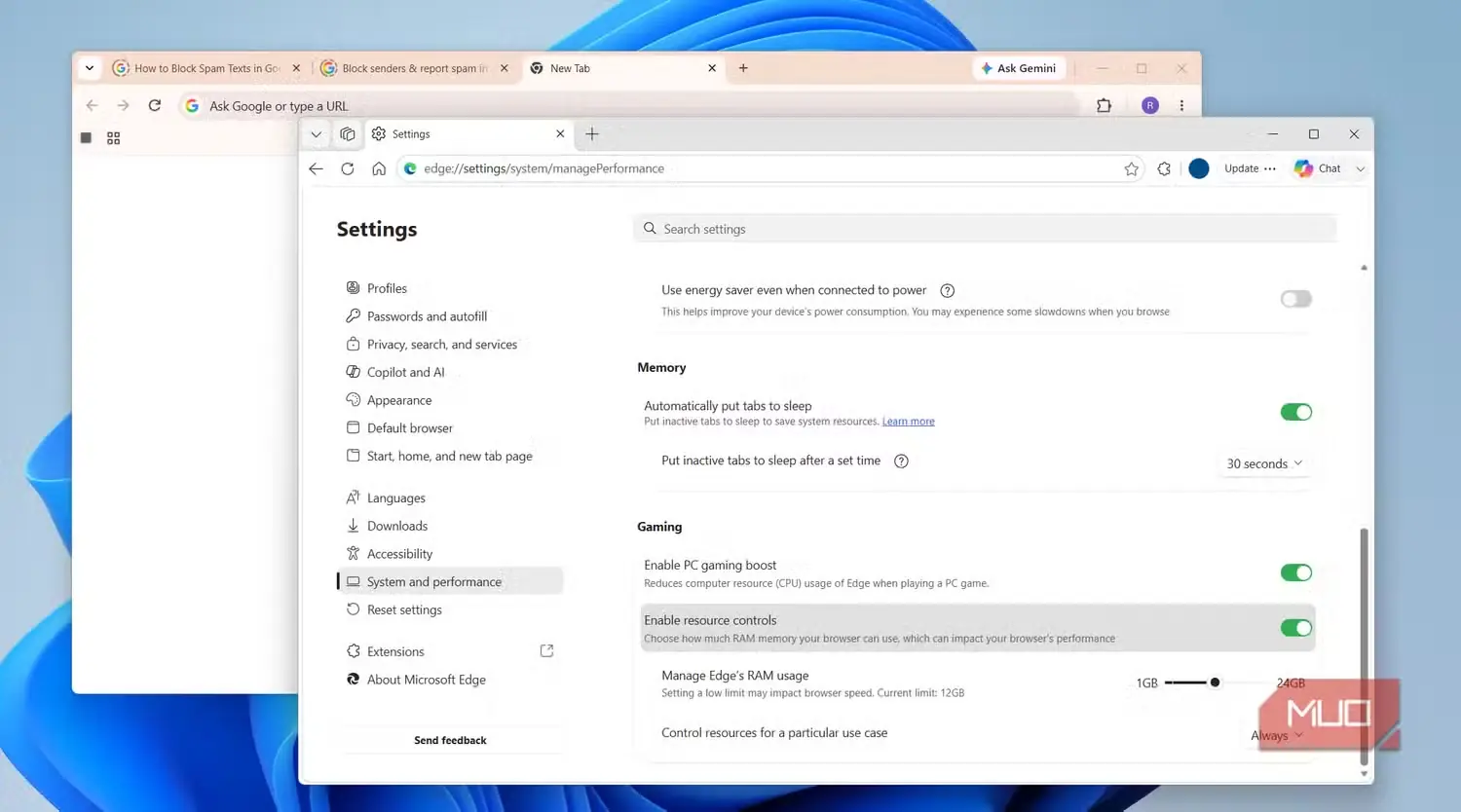Click Chrome forward arrow
Viewport: 1461px width, 812px height.
coord(123,105)
